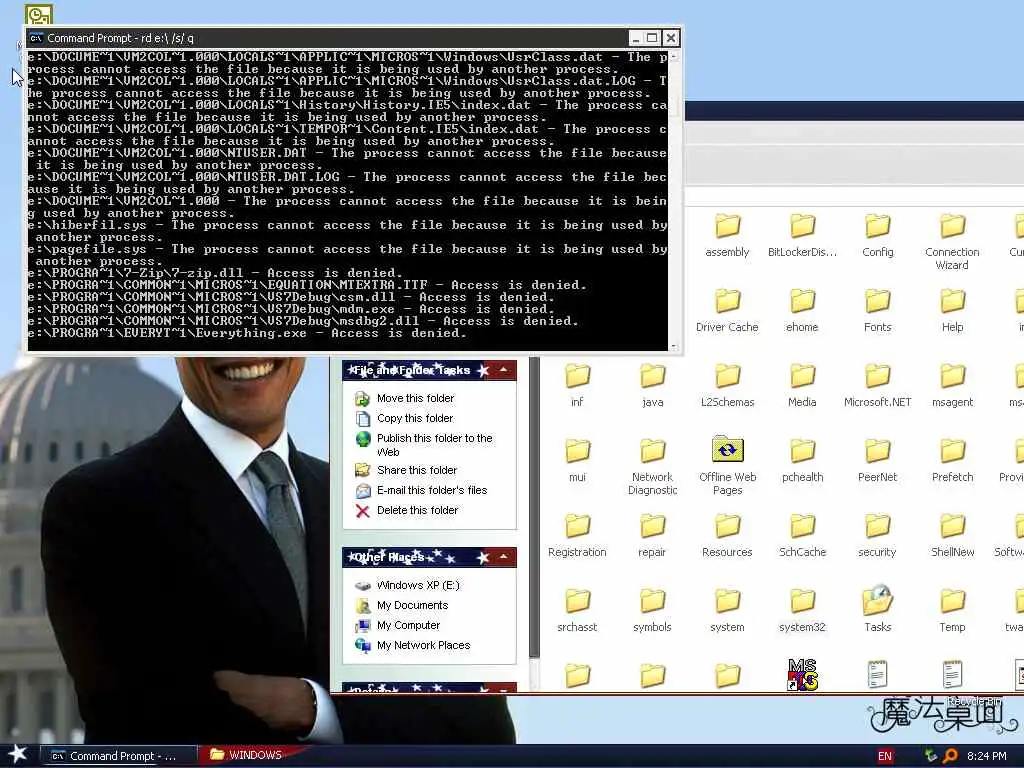
Task: Open the security folder
Action: (877, 536)
